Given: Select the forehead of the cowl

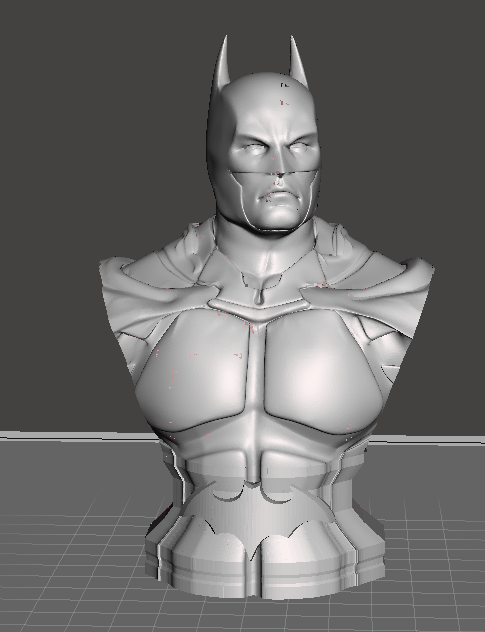Looking at the screenshot, I should point(269,109).
